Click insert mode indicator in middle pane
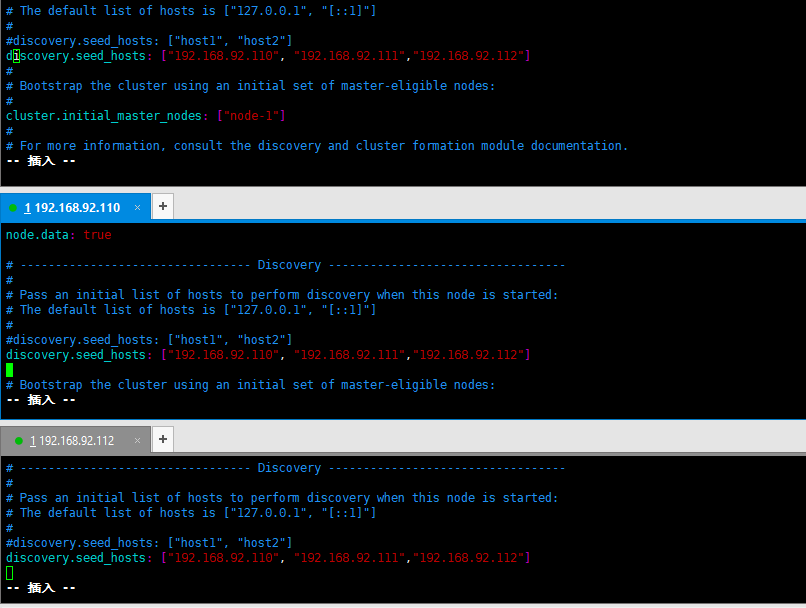 (41, 400)
